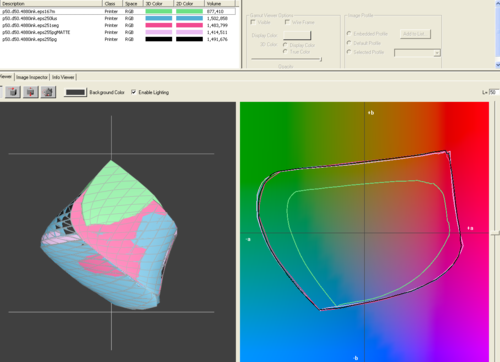500x362 pixels.
Task: Click the +a axis label in 2D plot
Action: (x=470, y=228)
